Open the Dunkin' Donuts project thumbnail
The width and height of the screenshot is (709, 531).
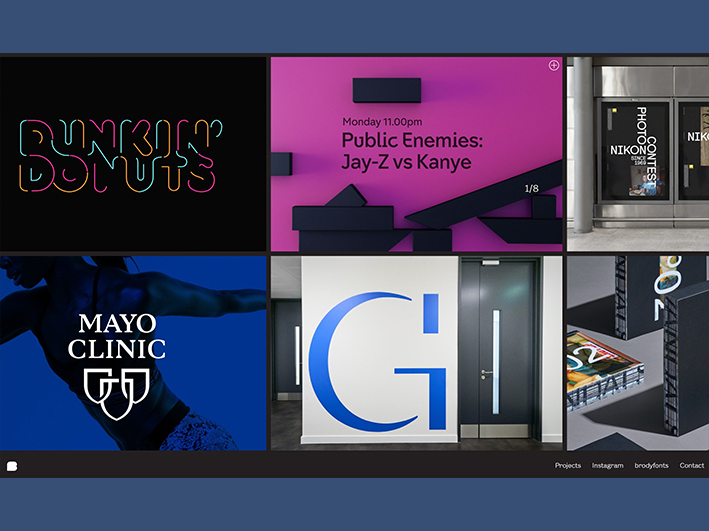[x=133, y=154]
